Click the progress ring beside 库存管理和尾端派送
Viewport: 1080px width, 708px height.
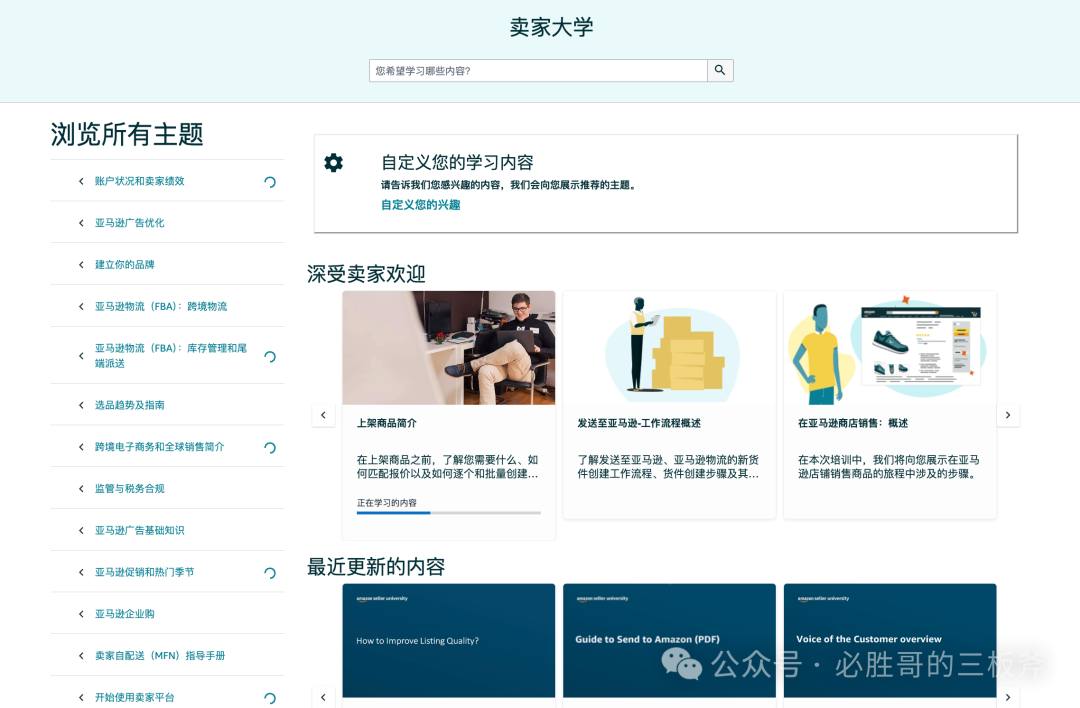click(x=270, y=357)
